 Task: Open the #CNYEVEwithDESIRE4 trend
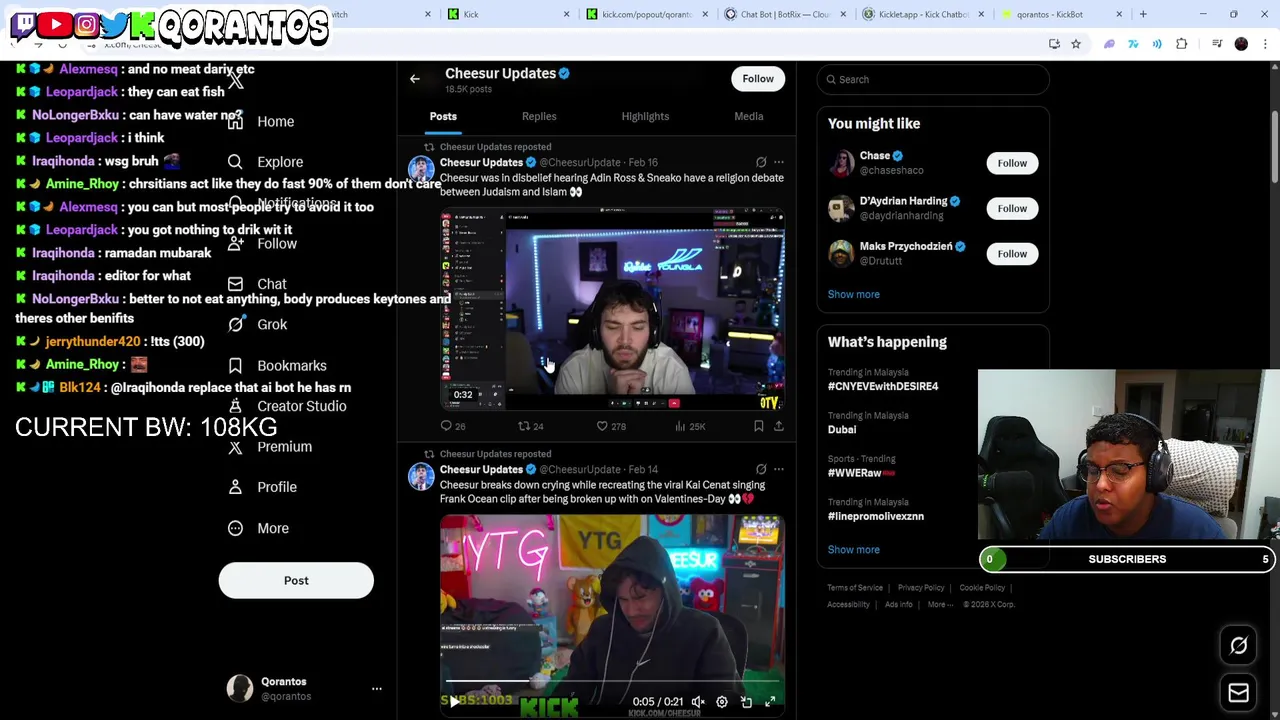[x=883, y=386]
